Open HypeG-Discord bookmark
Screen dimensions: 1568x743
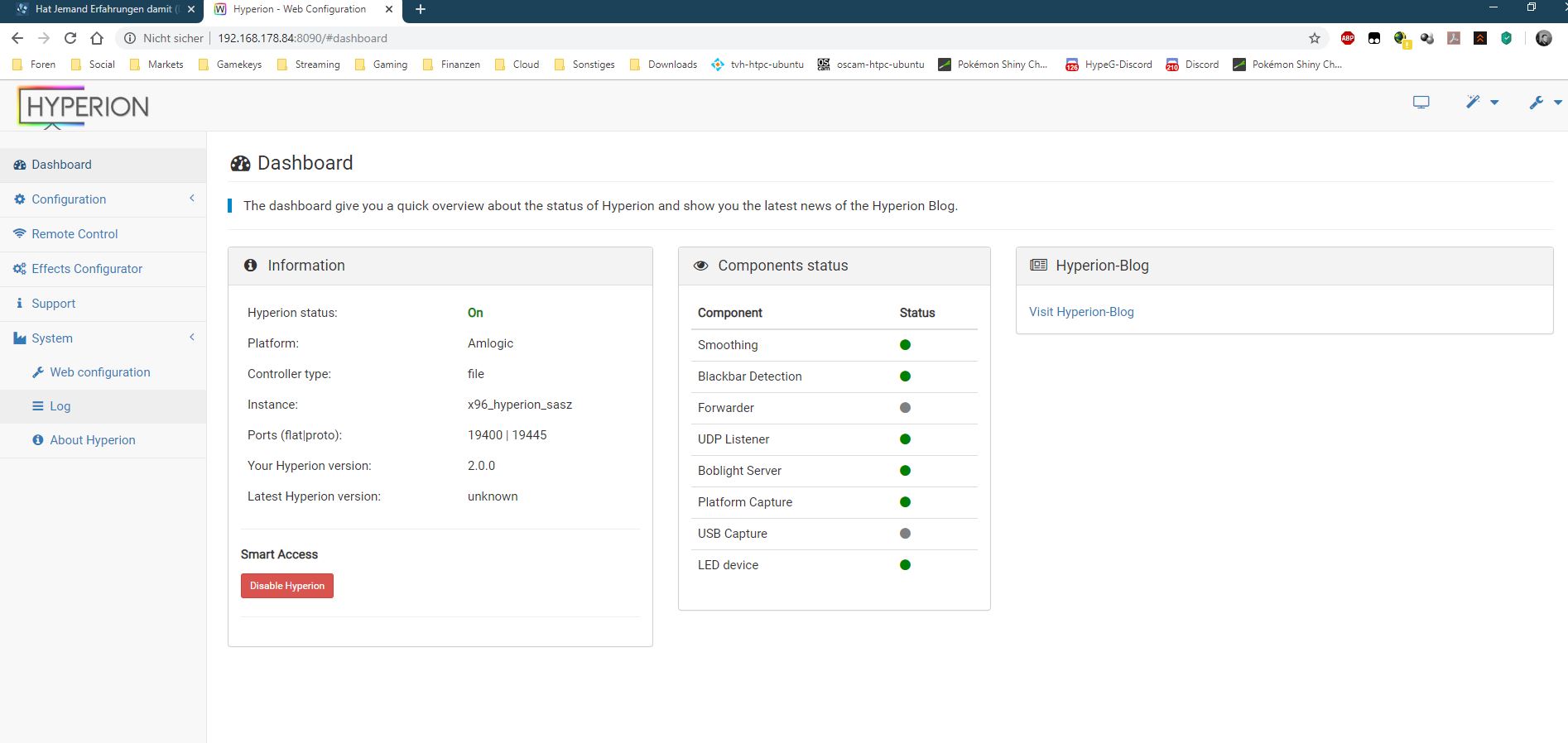1109,65
